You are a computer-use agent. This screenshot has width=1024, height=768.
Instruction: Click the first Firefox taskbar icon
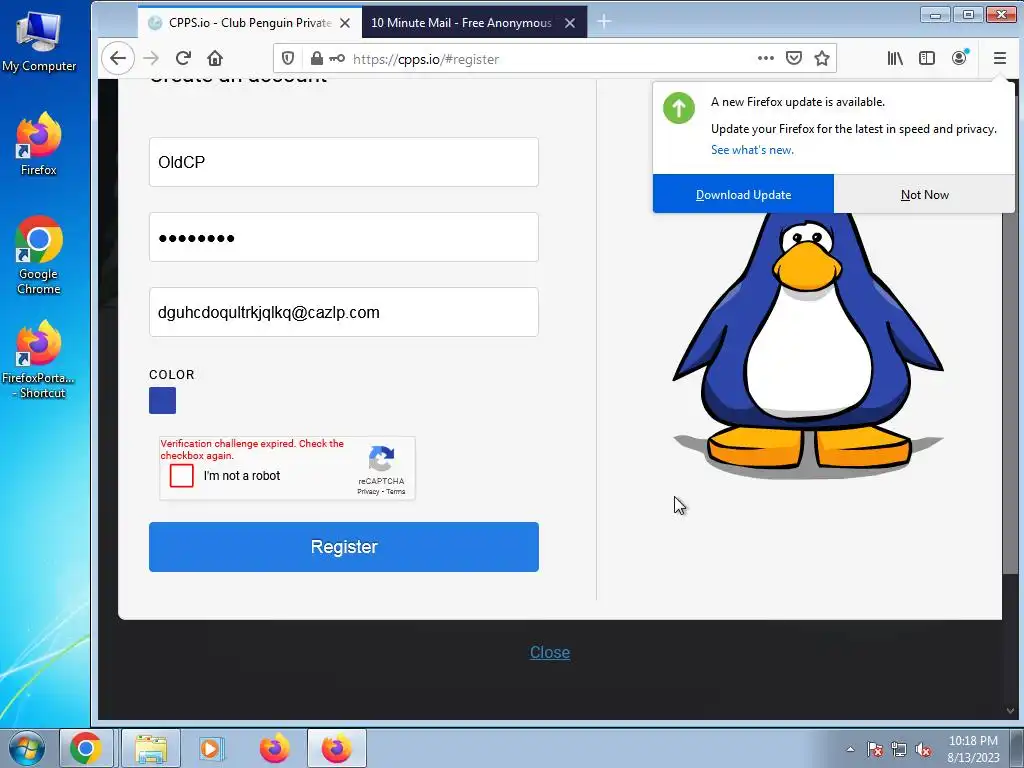274,748
